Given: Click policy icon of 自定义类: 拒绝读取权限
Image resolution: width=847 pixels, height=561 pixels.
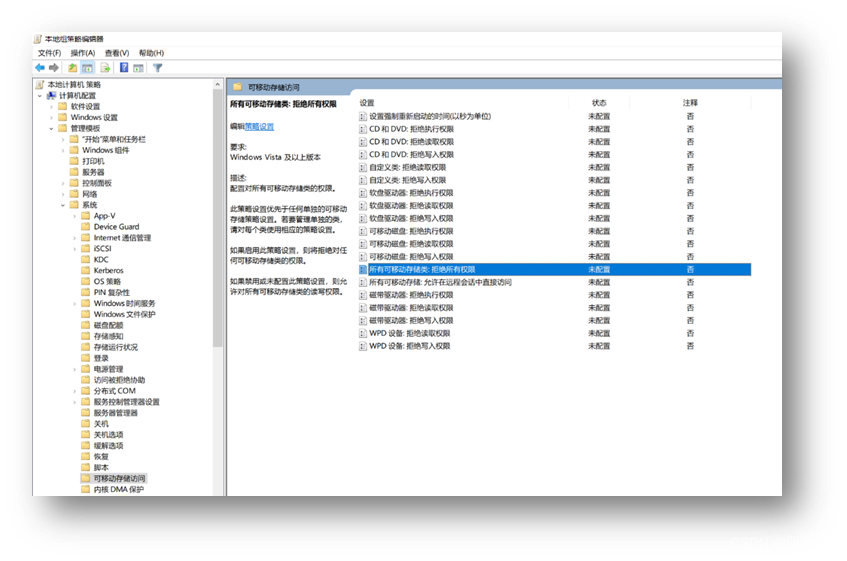Looking at the screenshot, I should (363, 167).
